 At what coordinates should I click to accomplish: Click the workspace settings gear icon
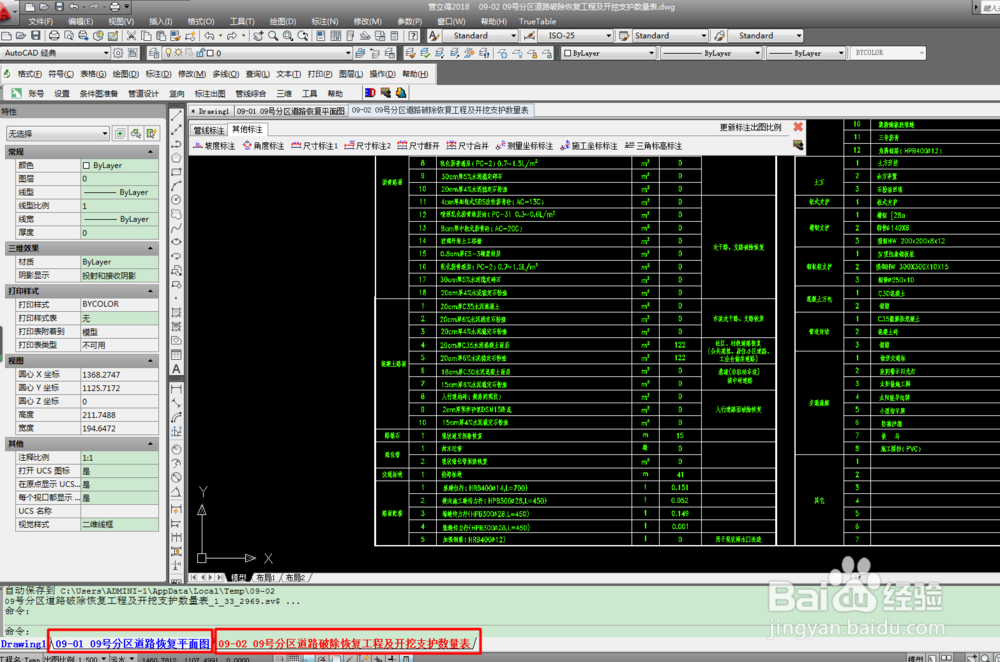click(118, 53)
